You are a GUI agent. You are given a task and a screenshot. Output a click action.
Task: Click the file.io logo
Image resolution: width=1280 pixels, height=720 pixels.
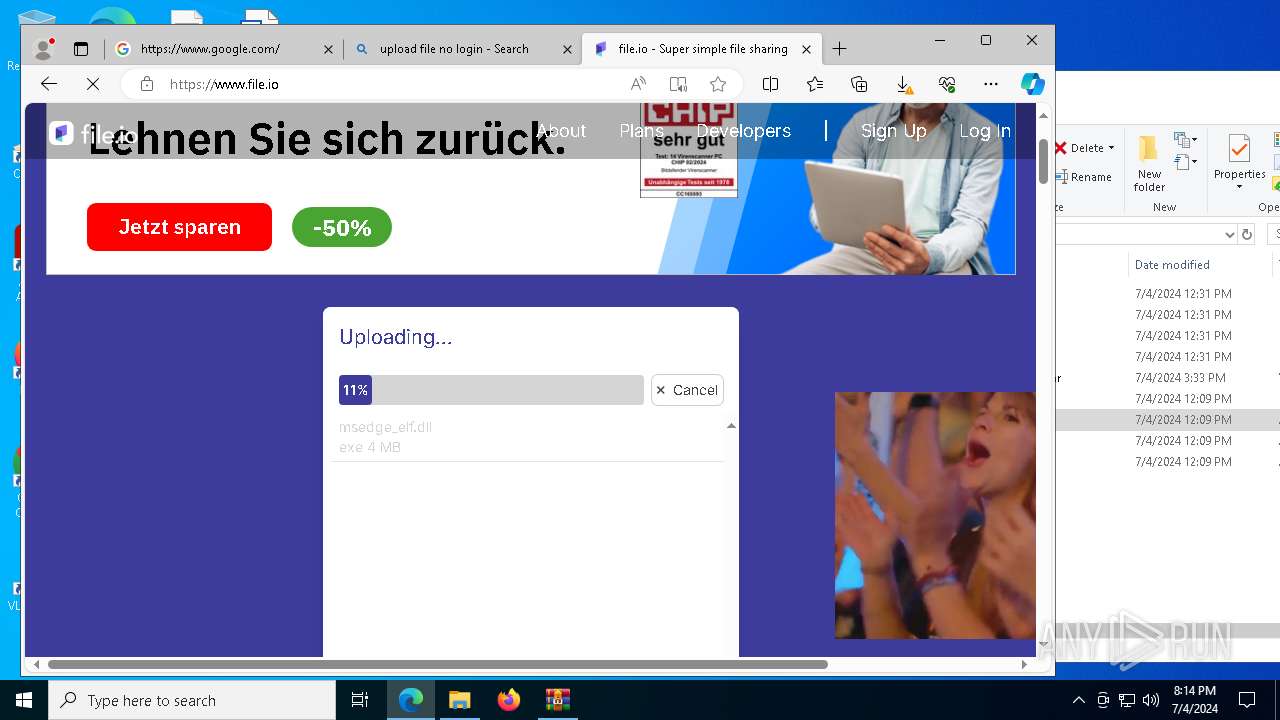point(92,133)
